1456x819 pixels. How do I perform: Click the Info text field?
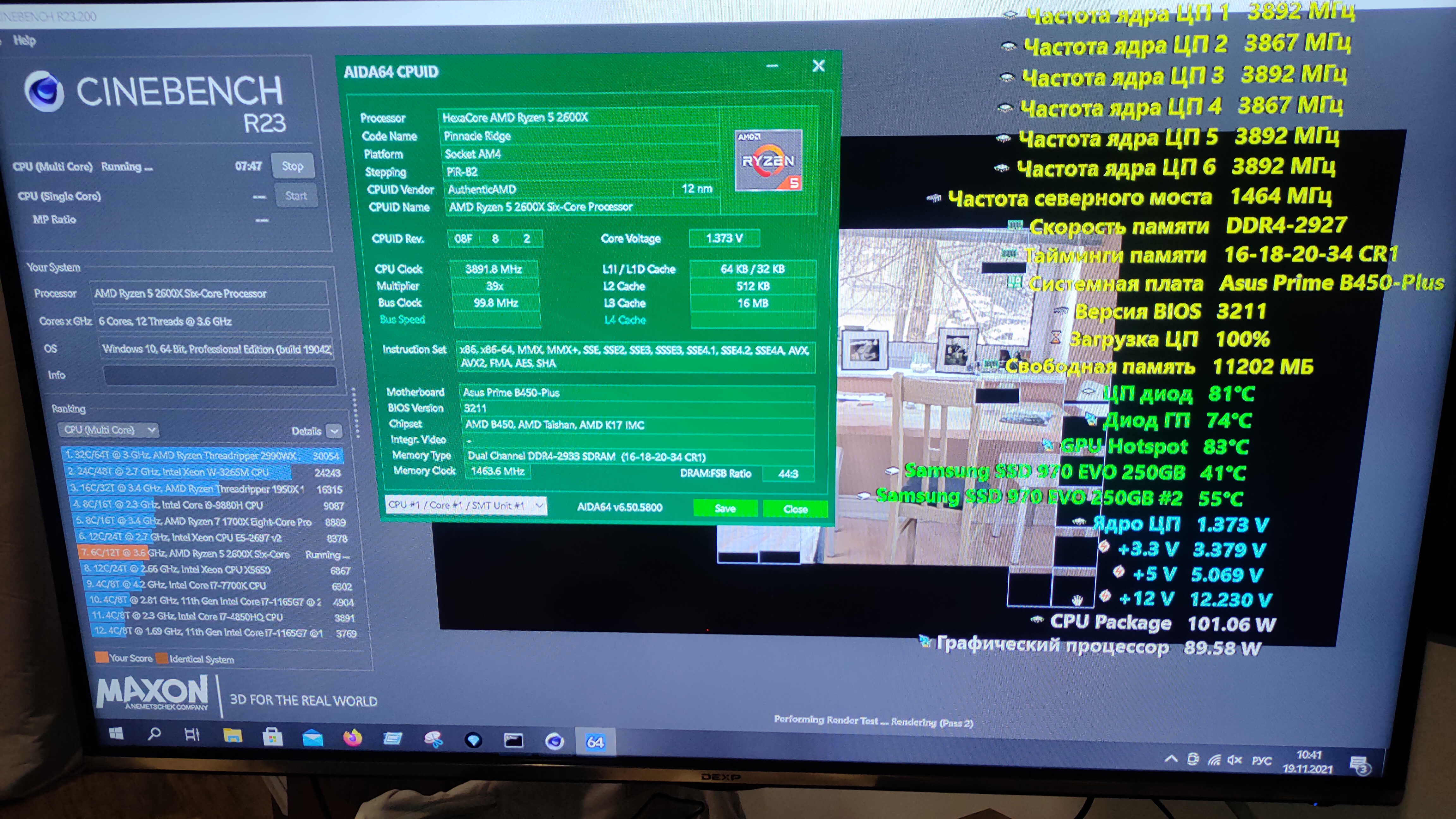coord(219,375)
